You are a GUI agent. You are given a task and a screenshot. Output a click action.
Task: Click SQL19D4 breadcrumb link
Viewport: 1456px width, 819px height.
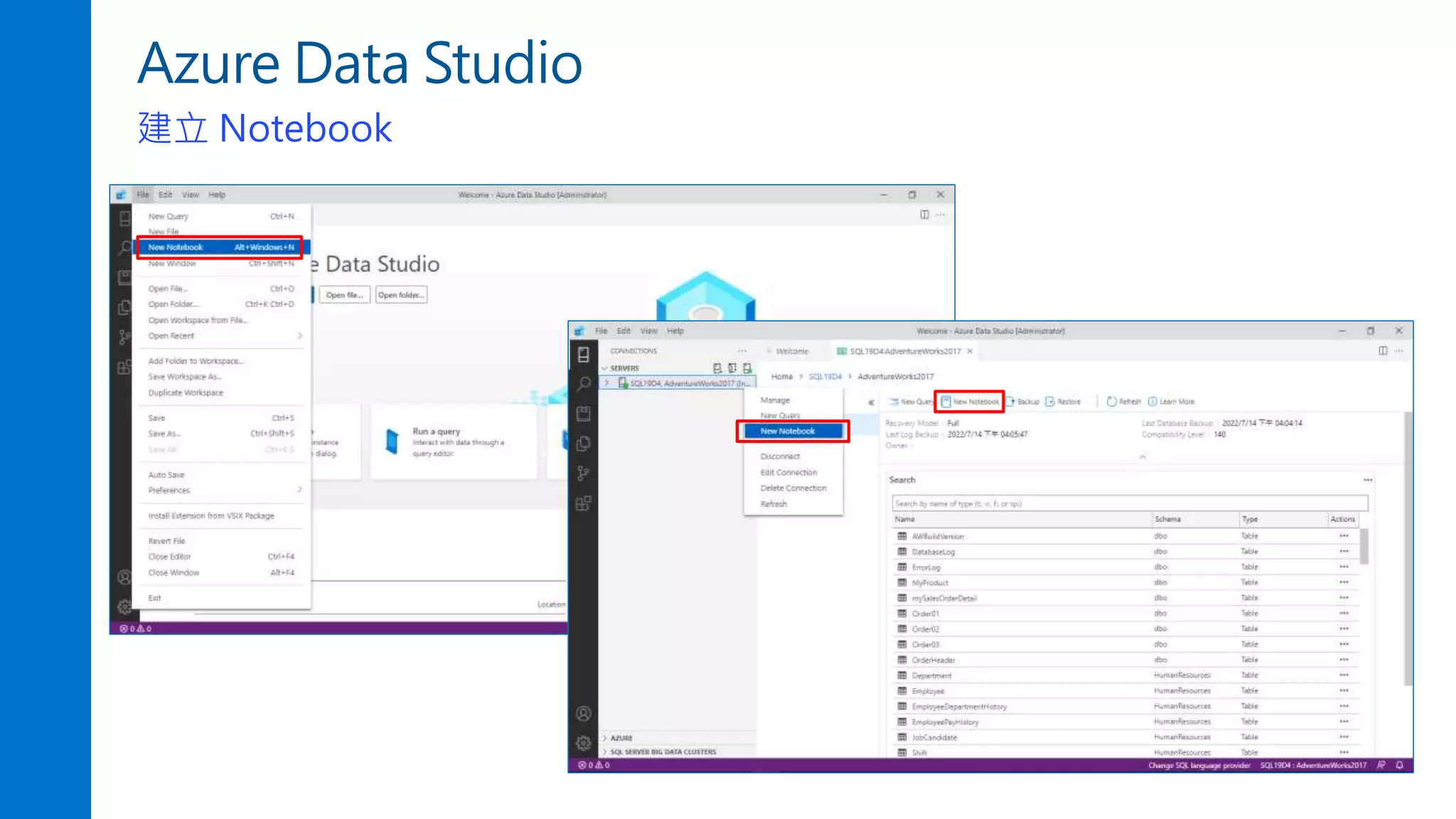point(825,377)
